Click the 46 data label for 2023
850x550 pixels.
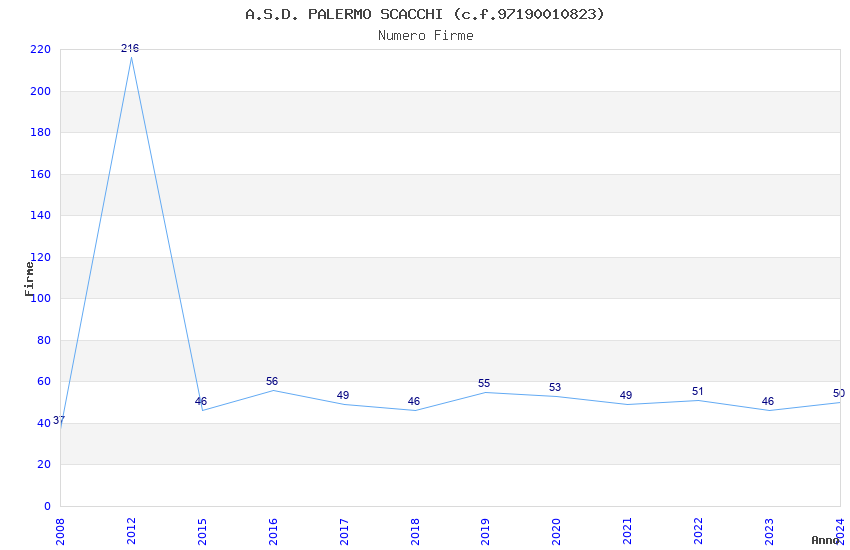[x=768, y=402]
